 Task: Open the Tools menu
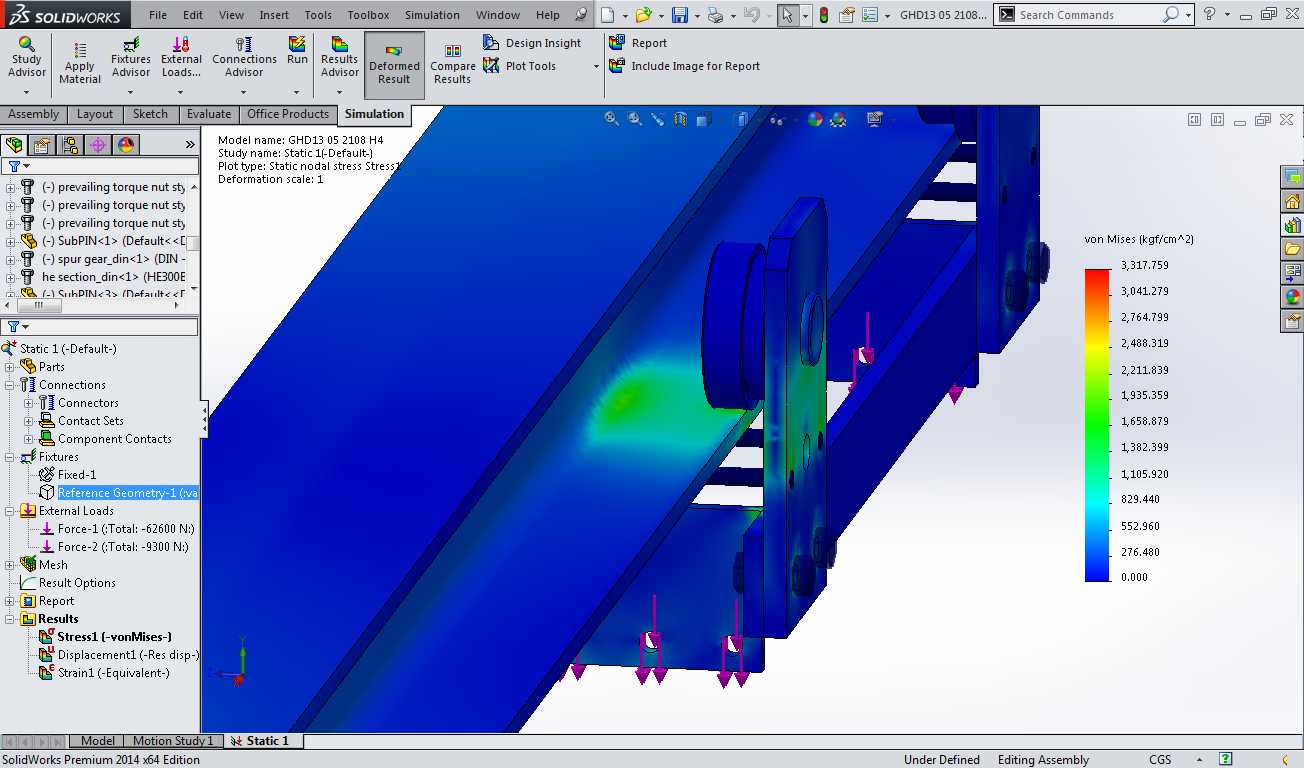click(318, 15)
